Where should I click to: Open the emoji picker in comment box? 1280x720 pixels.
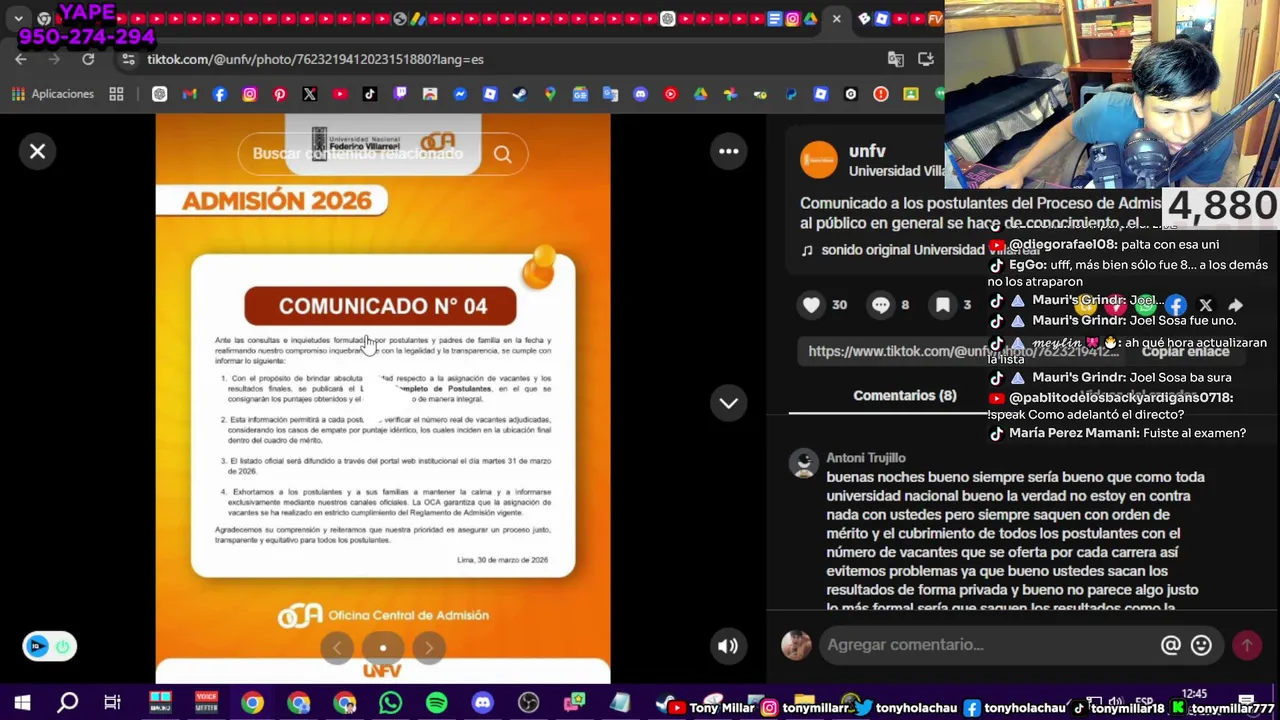click(x=1201, y=646)
